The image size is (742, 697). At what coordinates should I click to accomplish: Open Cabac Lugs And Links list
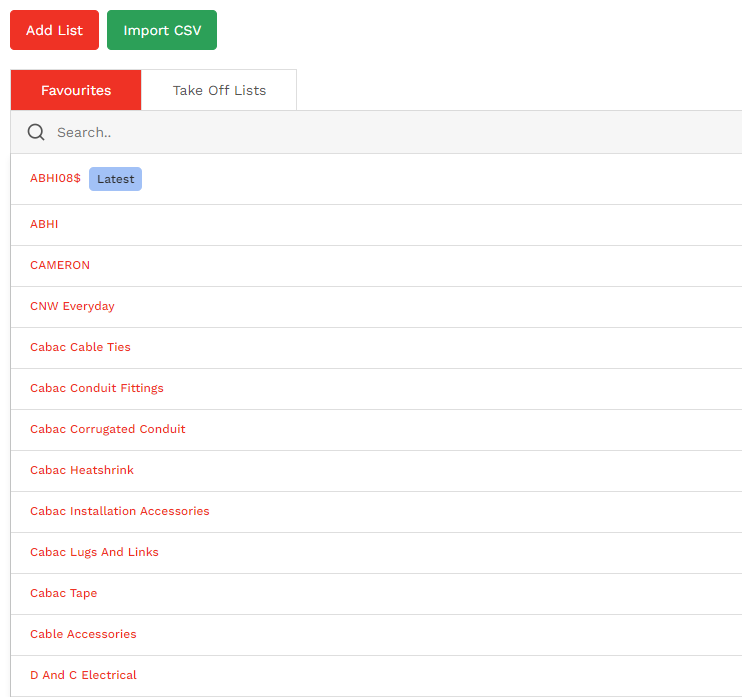[94, 552]
